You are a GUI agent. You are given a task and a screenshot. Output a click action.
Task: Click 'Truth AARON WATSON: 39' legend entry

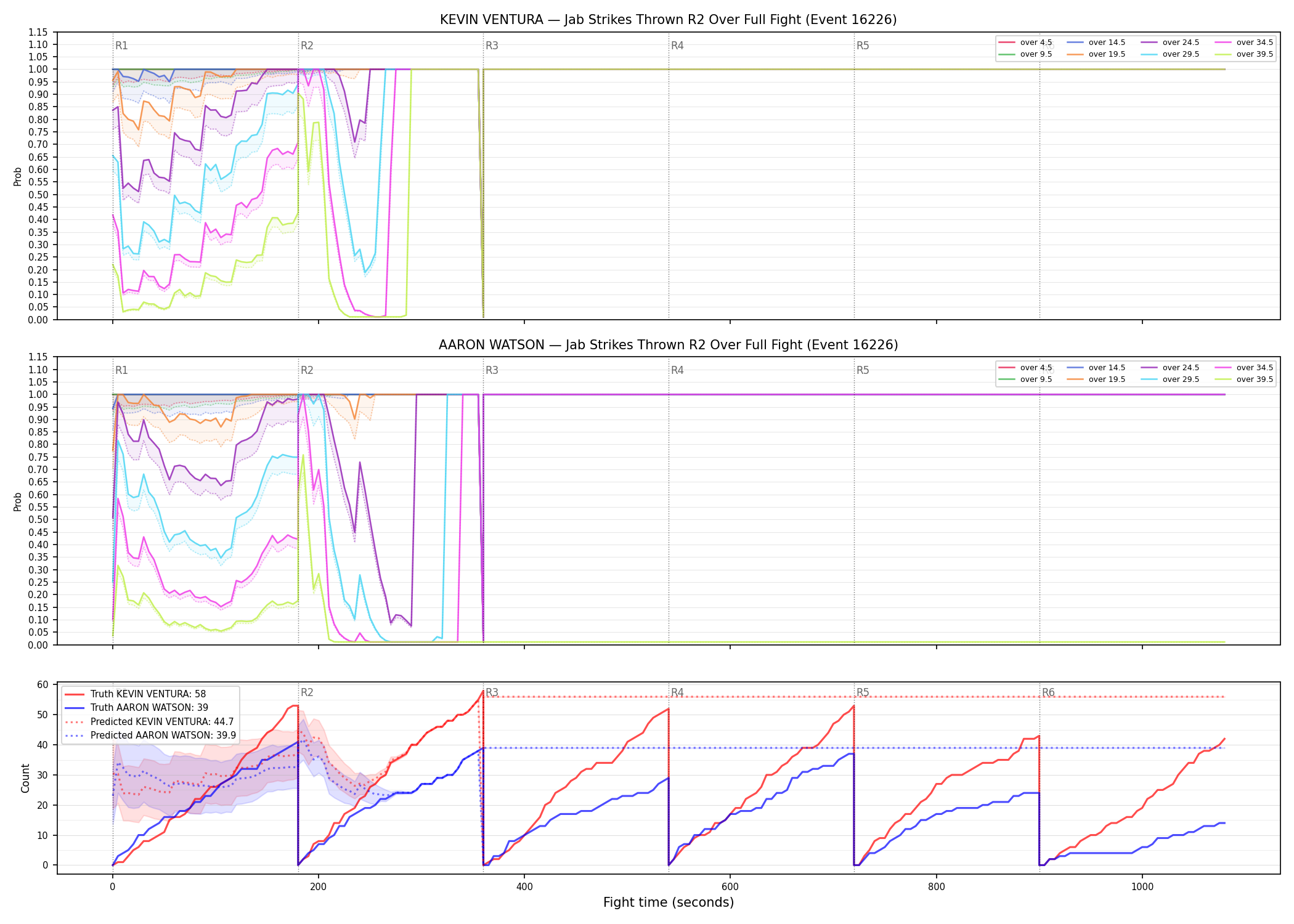pos(136,707)
